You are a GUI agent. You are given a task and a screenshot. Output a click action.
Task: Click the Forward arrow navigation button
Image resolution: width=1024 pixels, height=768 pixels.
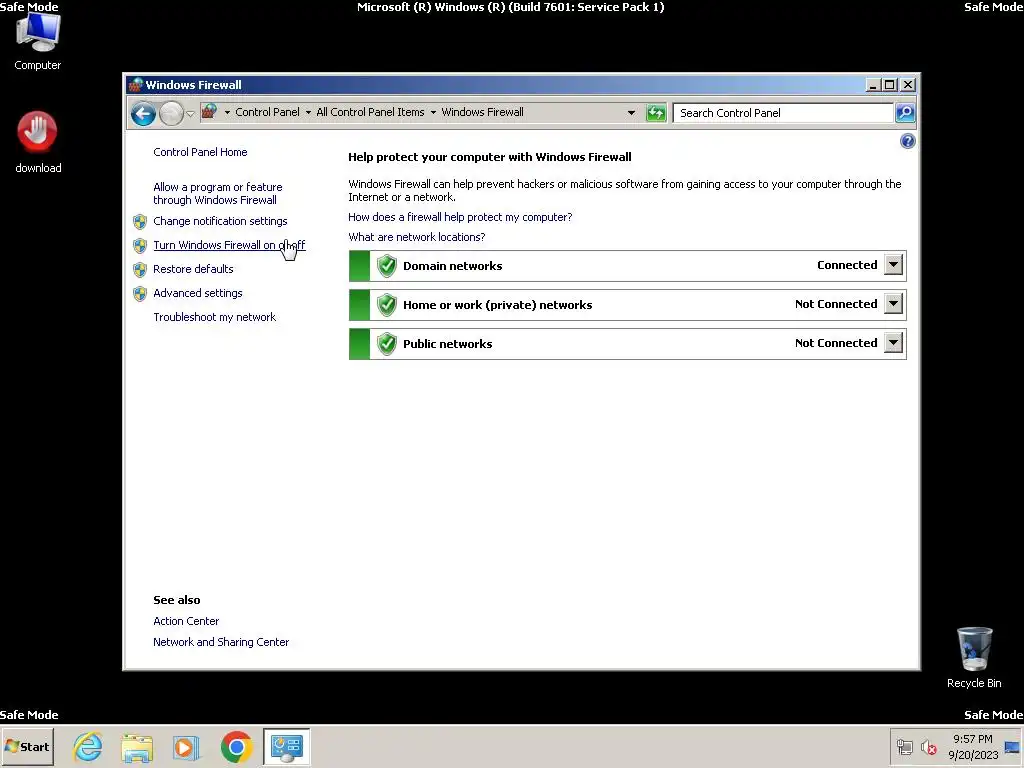pyautogui.click(x=171, y=114)
